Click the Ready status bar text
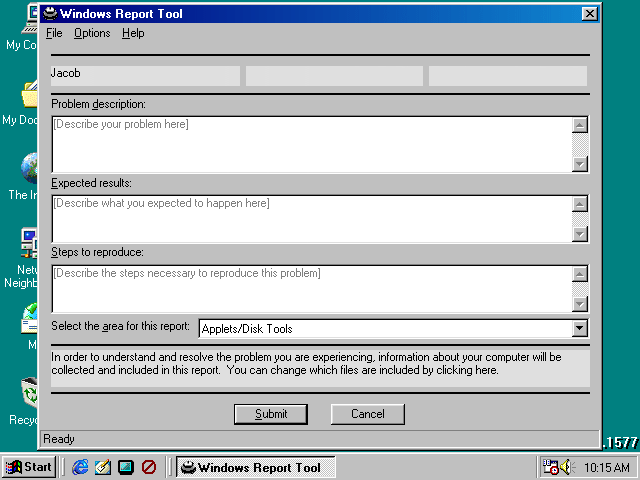Screen dimensions: 640x480 tap(59, 439)
